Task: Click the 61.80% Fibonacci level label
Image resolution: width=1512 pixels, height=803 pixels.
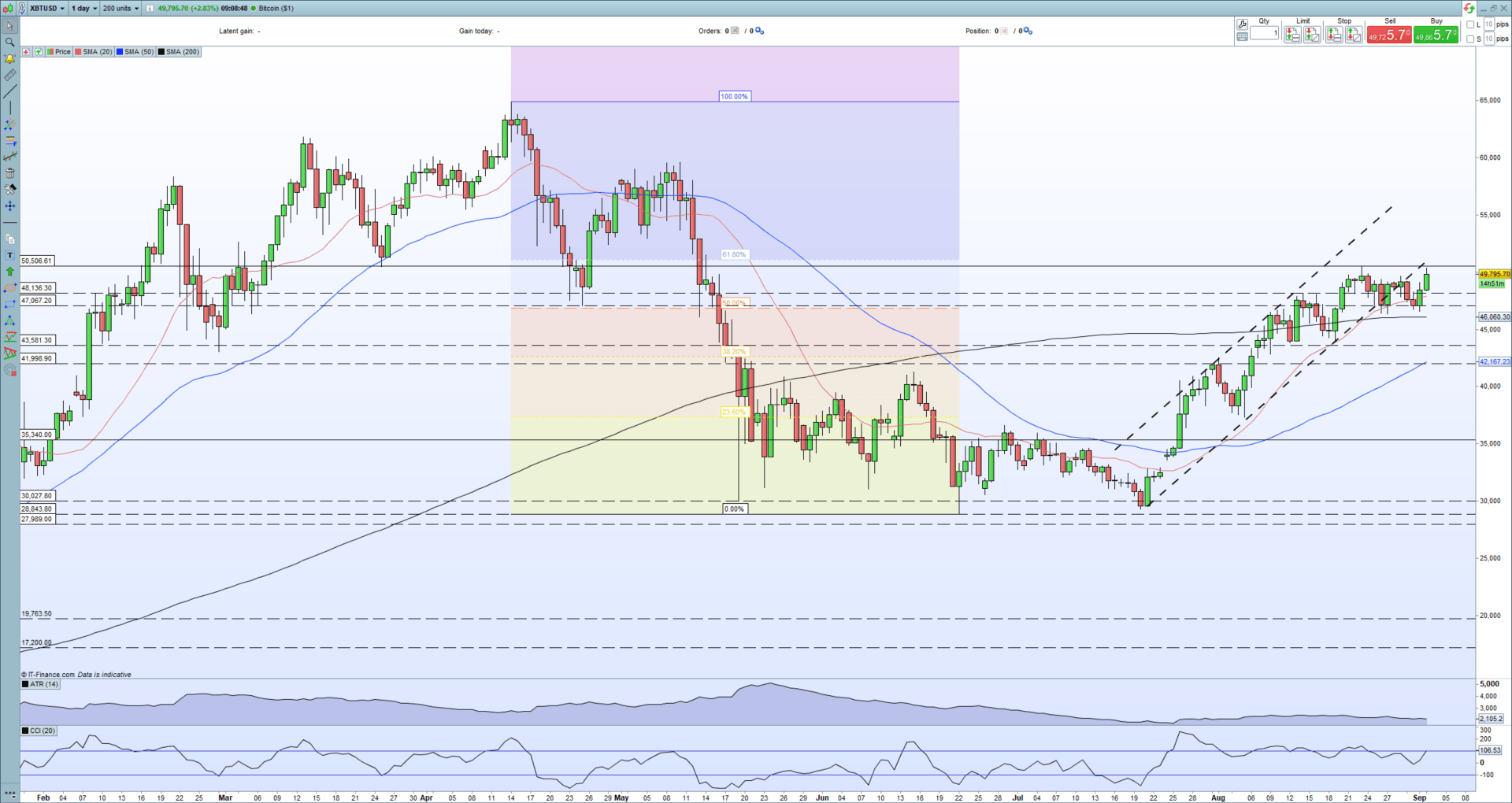Action: coord(734,254)
